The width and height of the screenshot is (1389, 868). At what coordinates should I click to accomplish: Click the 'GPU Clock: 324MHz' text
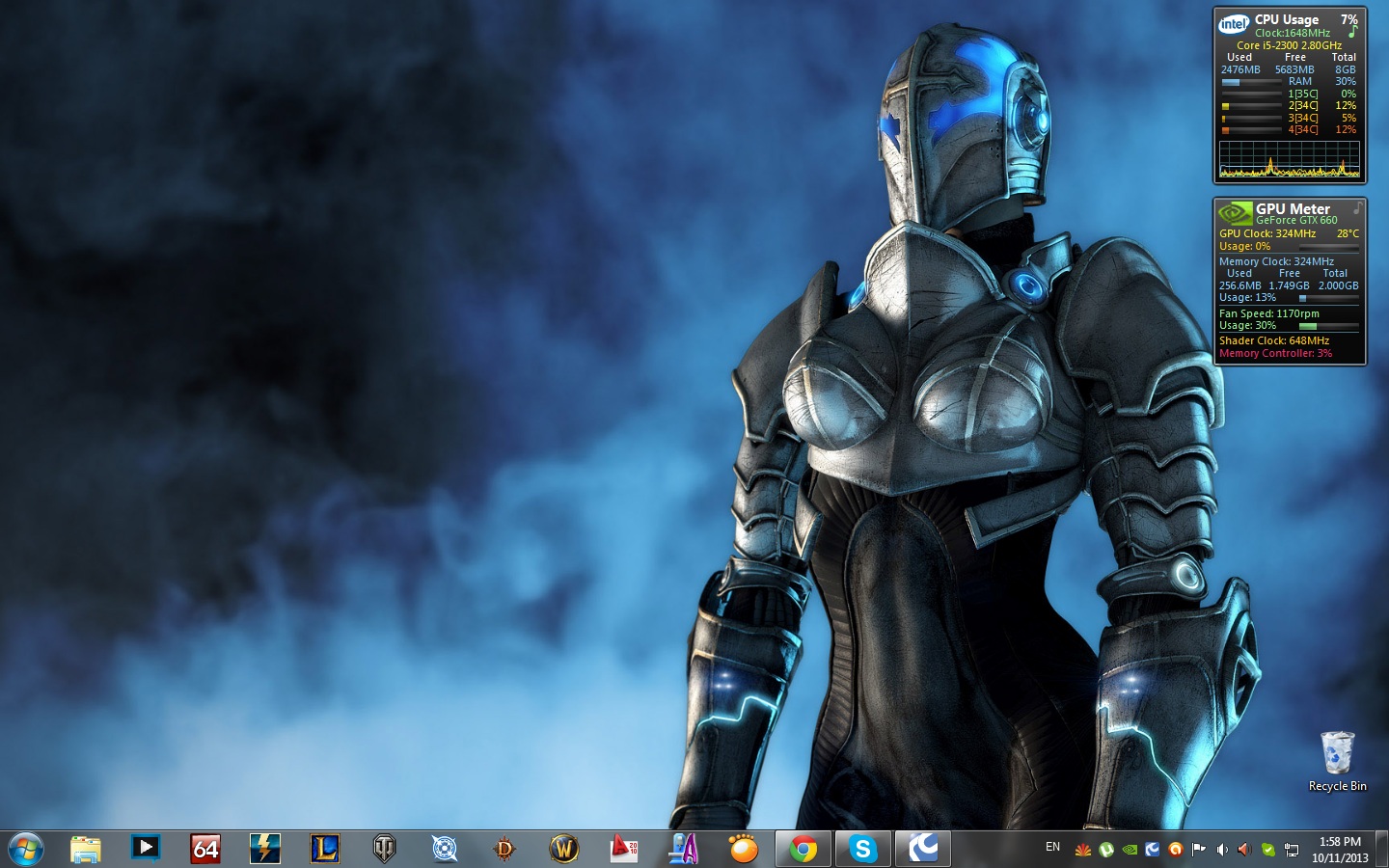click(x=1267, y=233)
